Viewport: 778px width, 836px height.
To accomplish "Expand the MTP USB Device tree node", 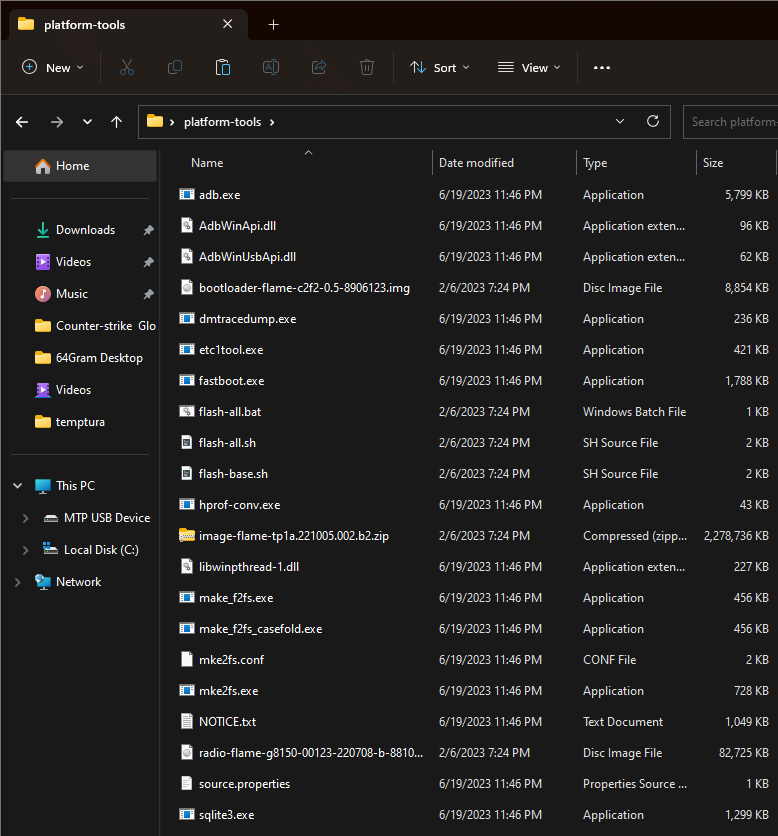I will click(26, 518).
